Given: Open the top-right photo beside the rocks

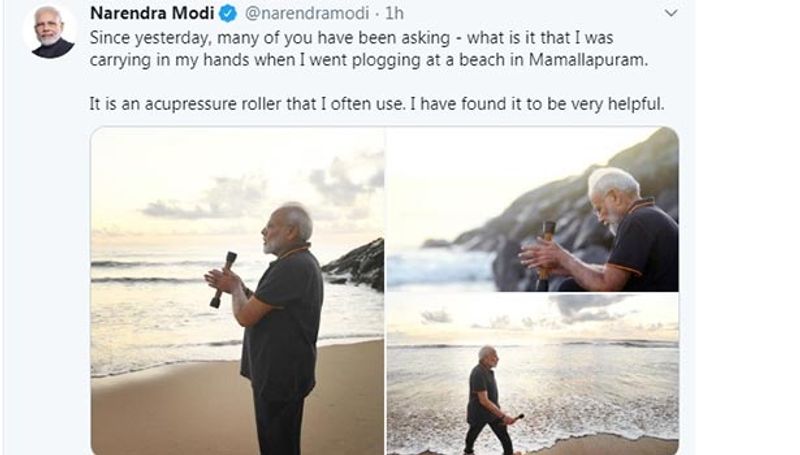Looking at the screenshot, I should click(532, 208).
